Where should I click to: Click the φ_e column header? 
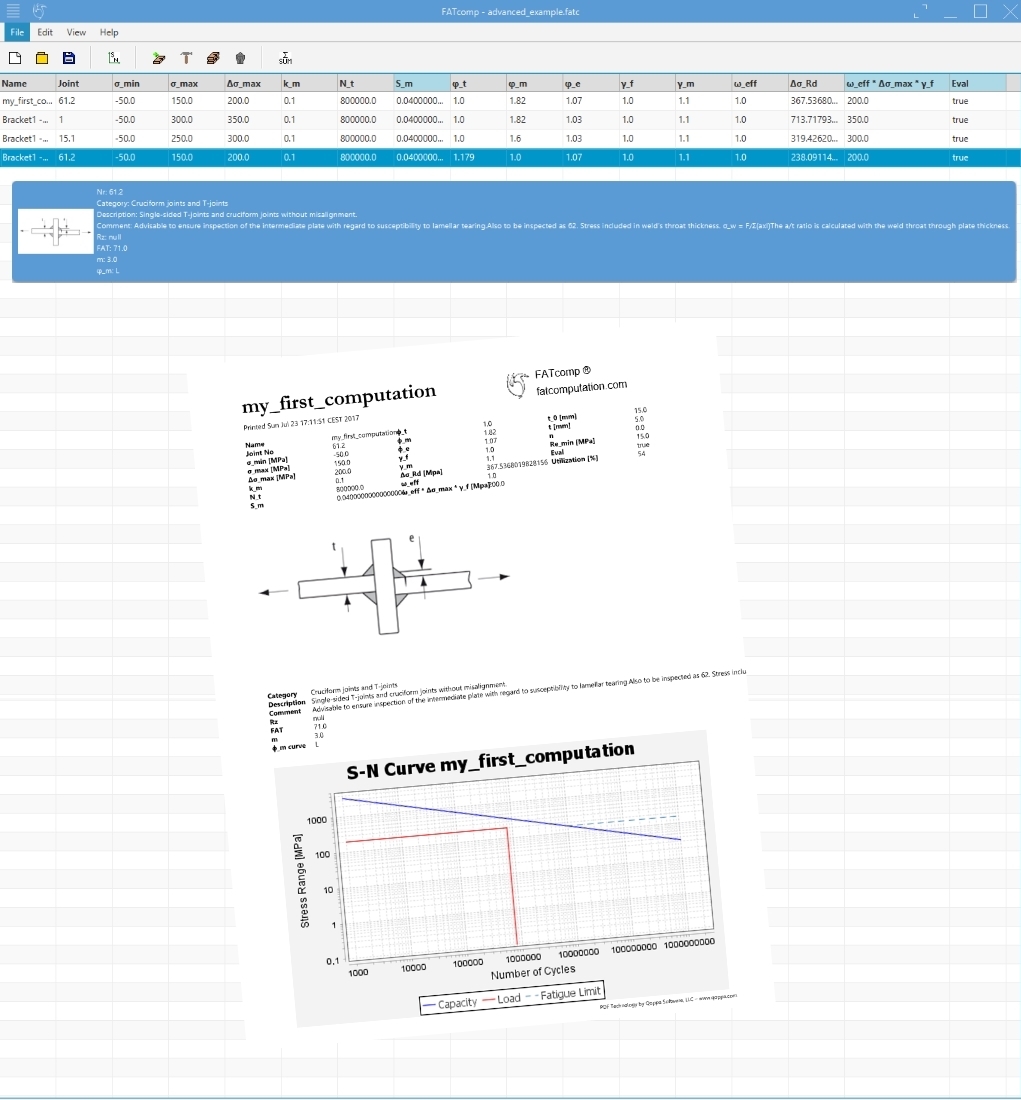coord(590,83)
